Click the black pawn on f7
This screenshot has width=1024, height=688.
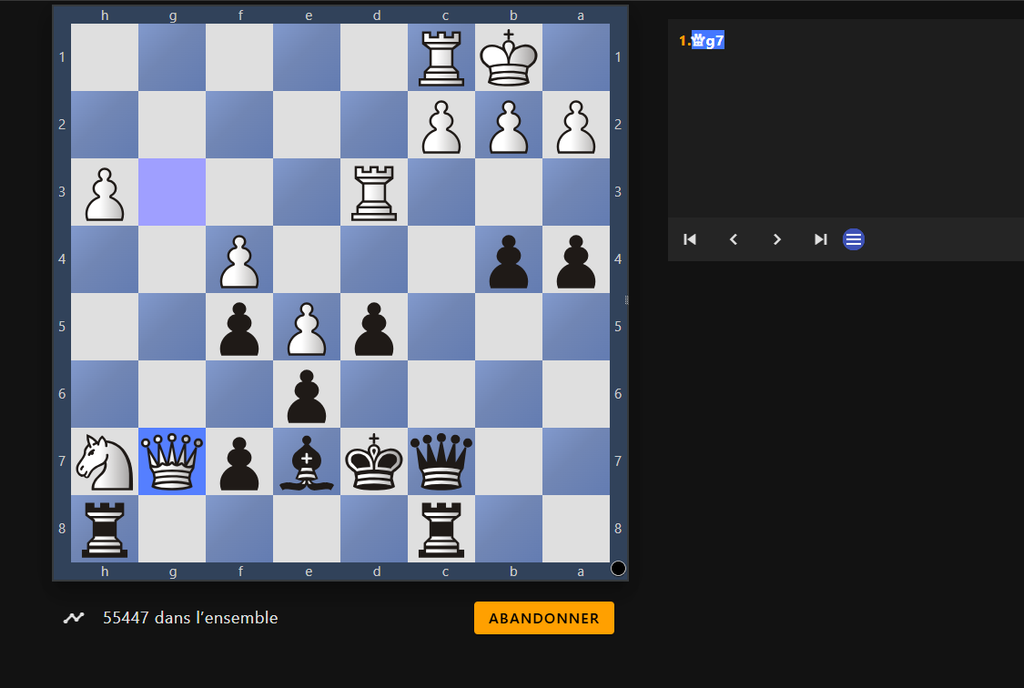[239, 462]
